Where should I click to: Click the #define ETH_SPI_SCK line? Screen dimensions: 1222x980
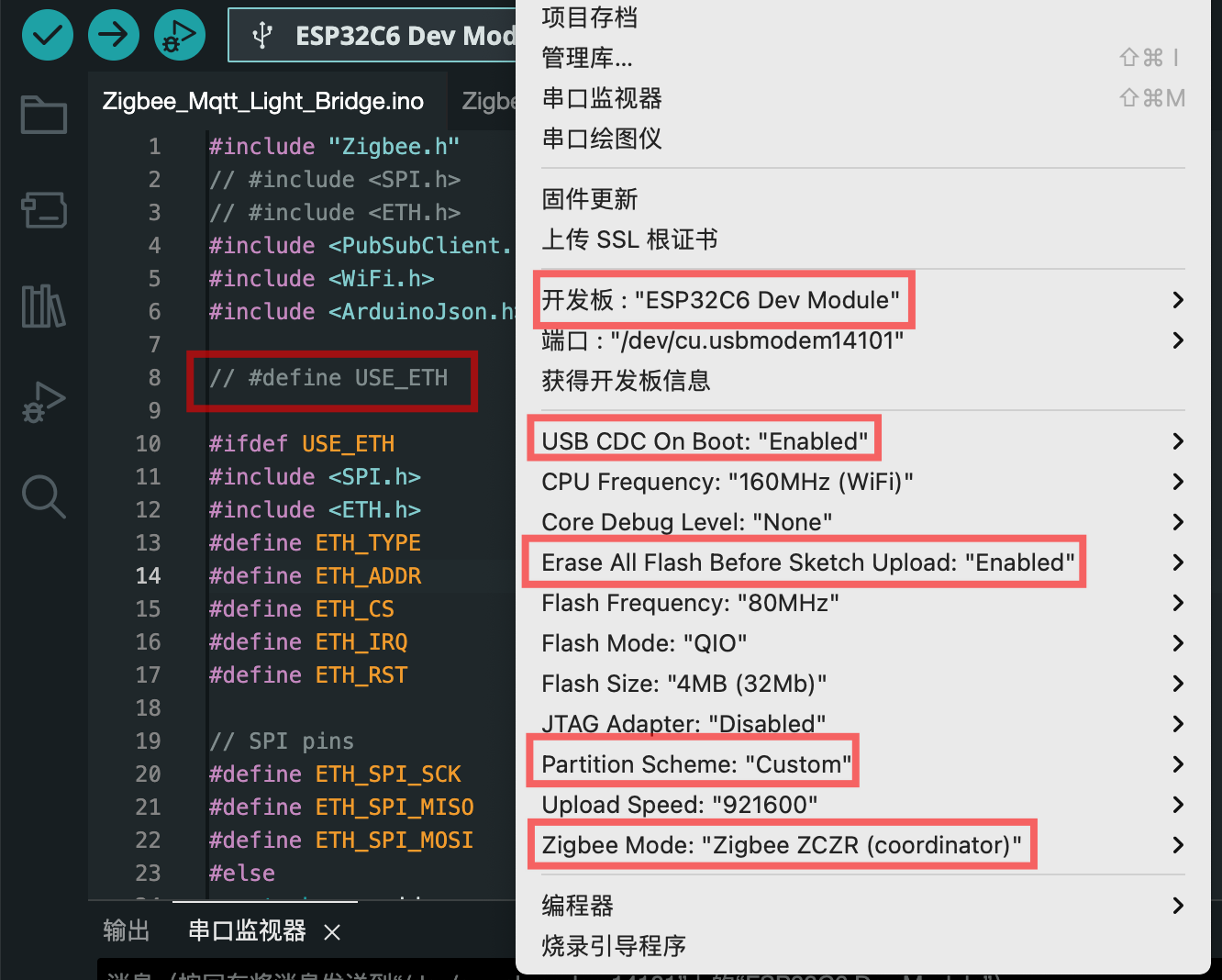coord(335,774)
